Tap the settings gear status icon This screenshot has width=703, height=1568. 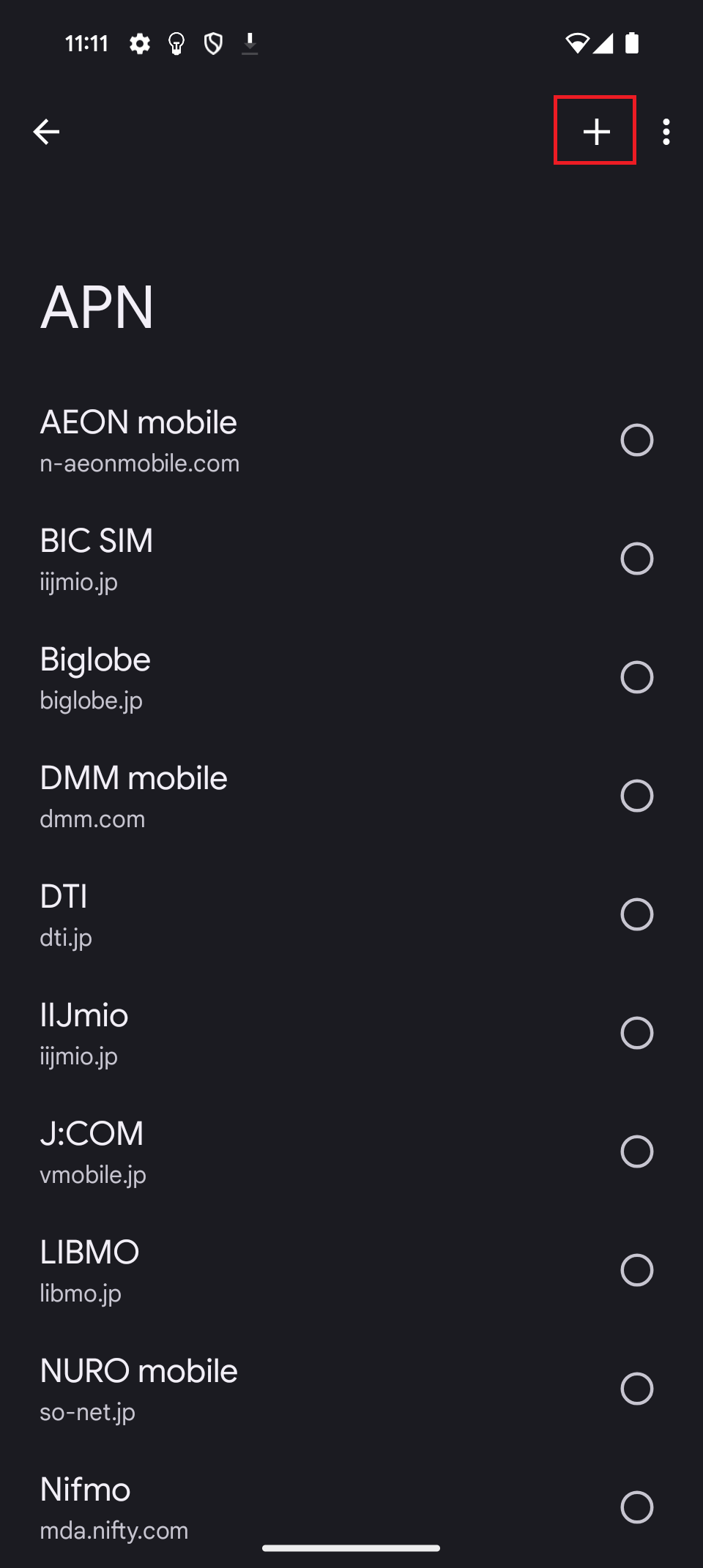coord(140,44)
